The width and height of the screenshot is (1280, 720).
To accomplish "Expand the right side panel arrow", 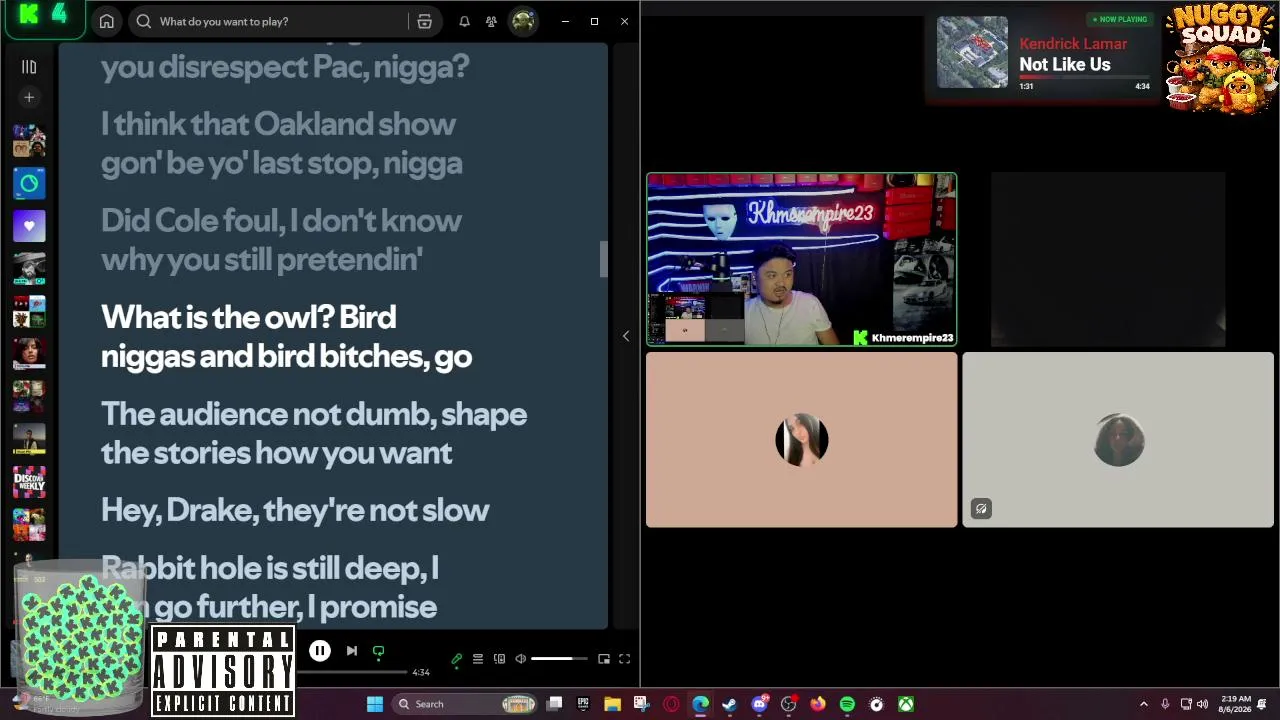I will (626, 336).
